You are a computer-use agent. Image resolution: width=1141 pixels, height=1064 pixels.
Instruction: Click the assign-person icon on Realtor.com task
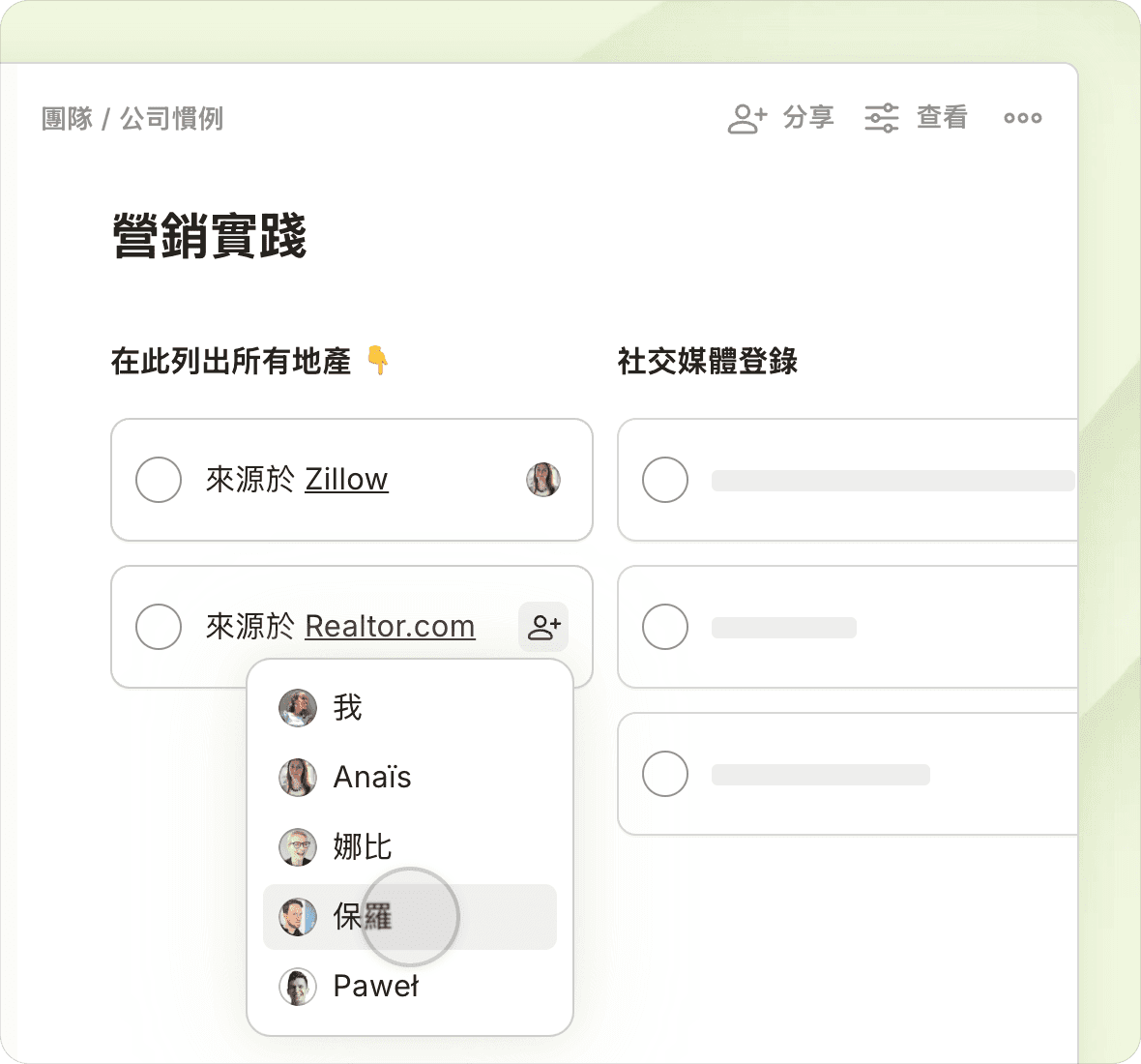point(543,627)
